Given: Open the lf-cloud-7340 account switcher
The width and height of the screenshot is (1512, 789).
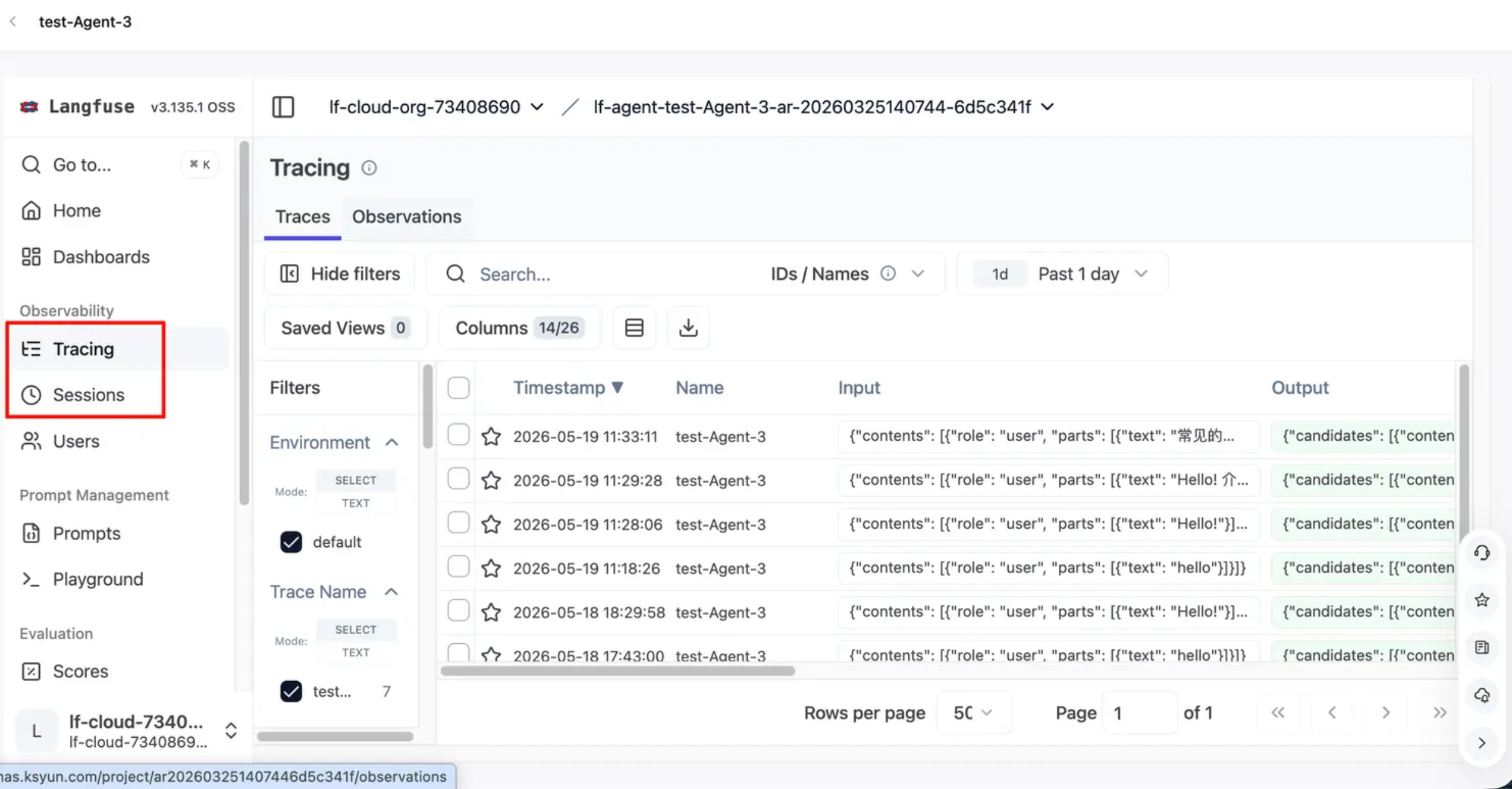Looking at the screenshot, I should pyautogui.click(x=127, y=731).
